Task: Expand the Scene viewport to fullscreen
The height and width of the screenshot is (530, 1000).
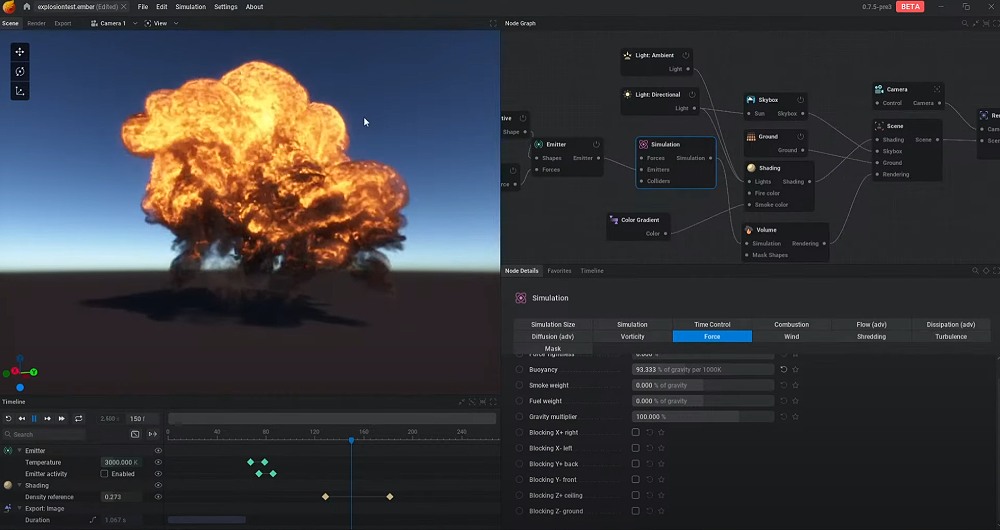Action: [493, 23]
